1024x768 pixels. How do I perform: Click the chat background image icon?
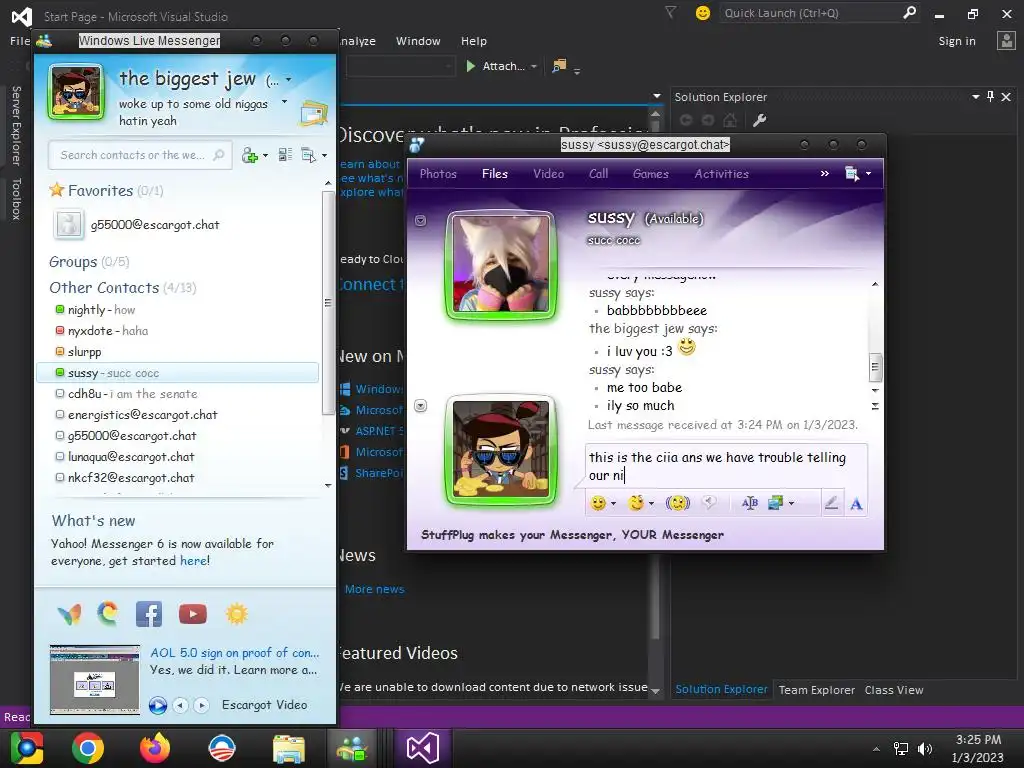click(775, 503)
